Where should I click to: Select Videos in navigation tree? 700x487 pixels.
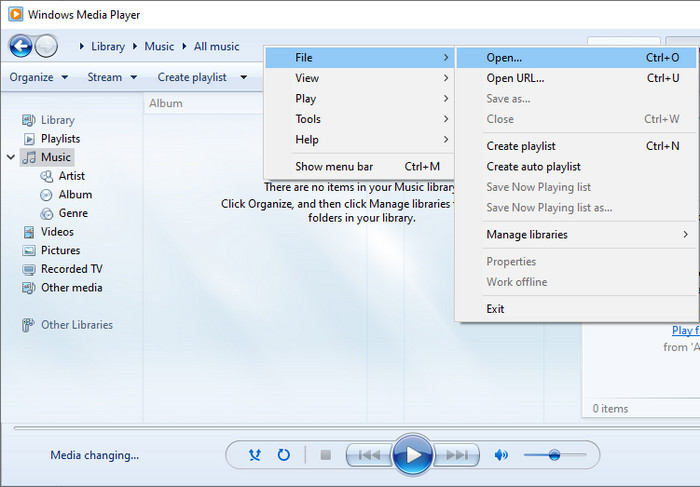pos(57,232)
